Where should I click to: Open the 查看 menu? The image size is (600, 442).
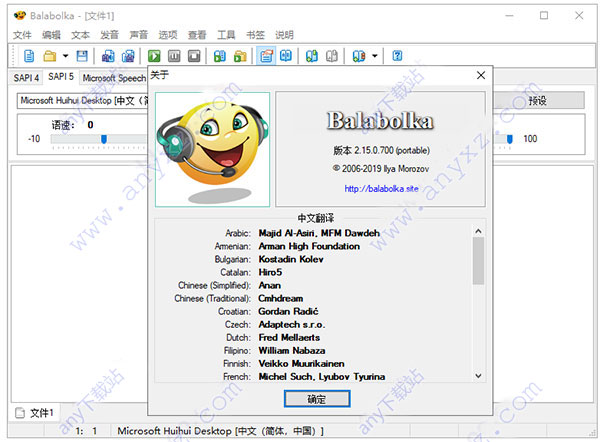point(197,35)
